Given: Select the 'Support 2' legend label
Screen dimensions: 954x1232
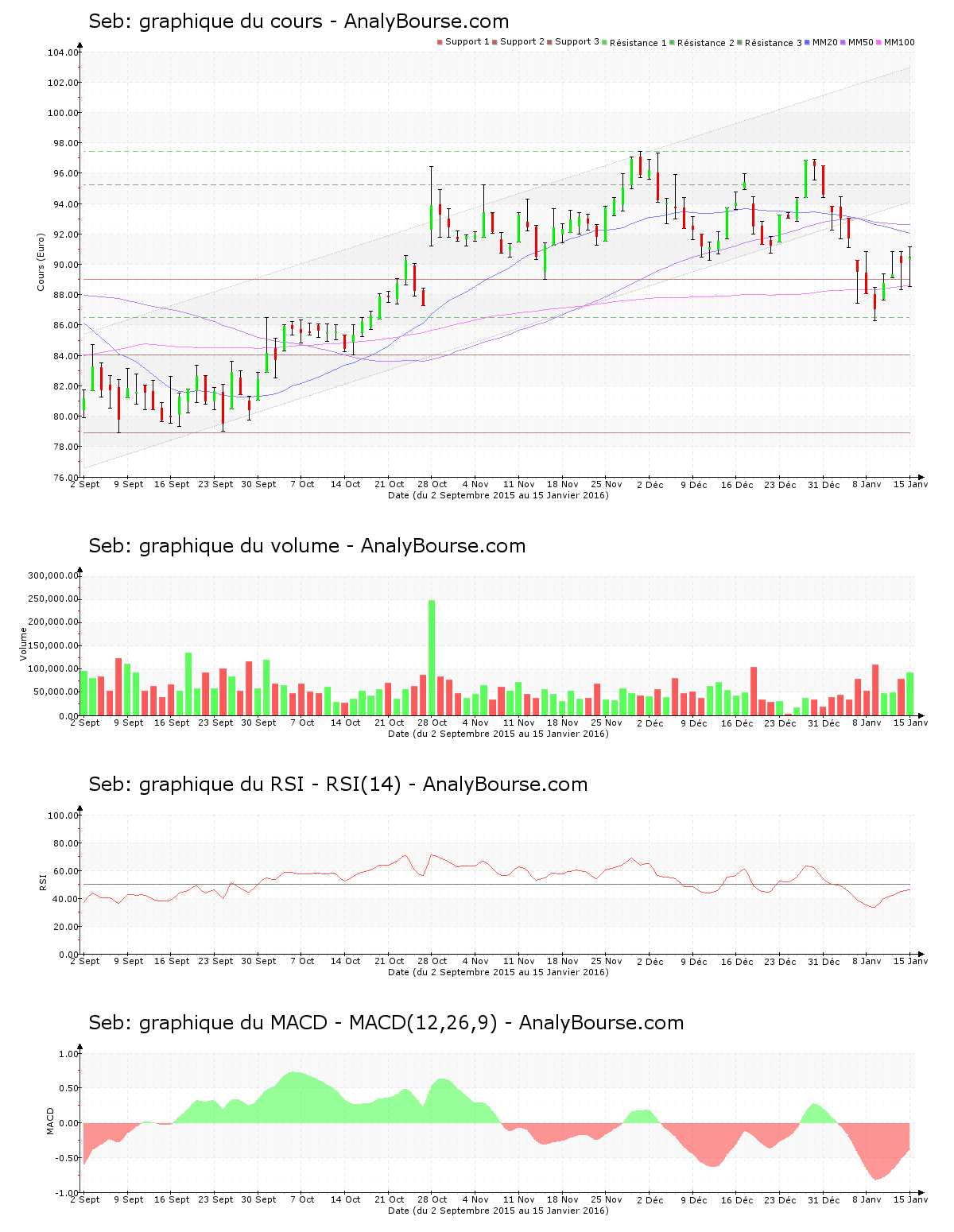Looking at the screenshot, I should (x=522, y=42).
